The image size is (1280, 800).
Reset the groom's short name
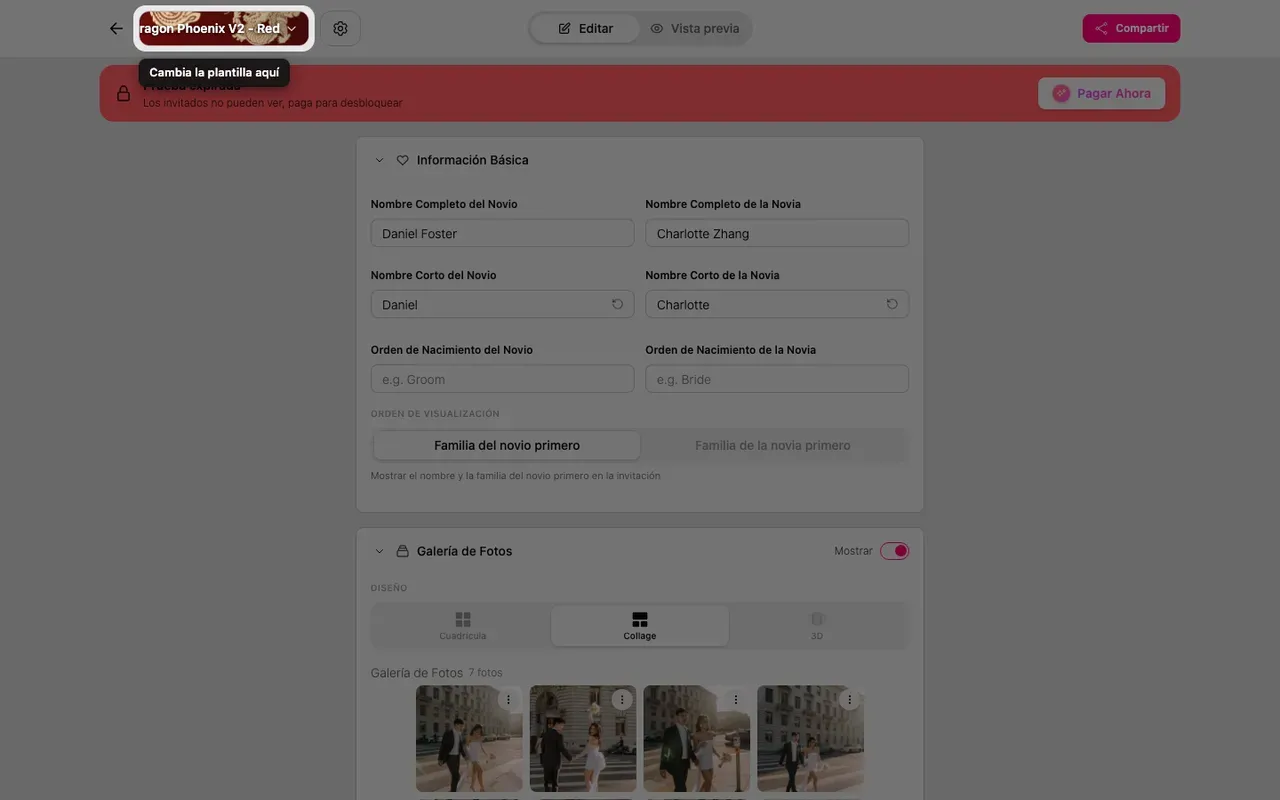pyautogui.click(x=617, y=304)
